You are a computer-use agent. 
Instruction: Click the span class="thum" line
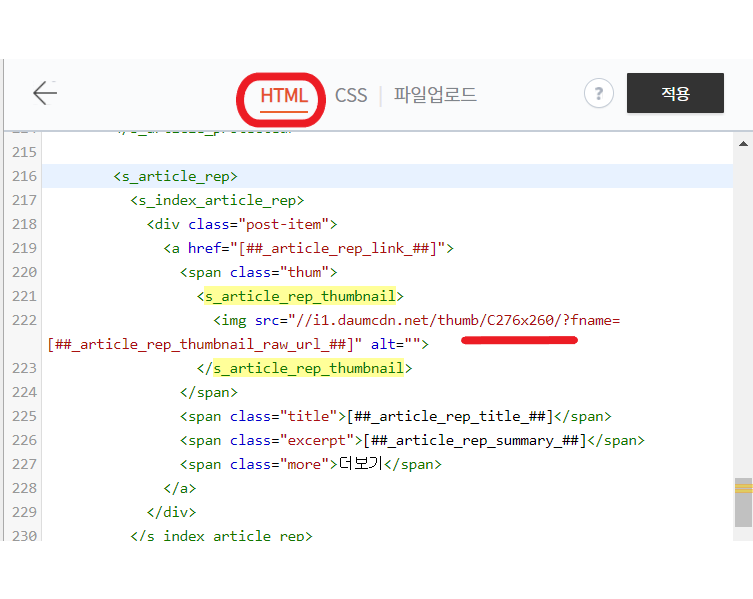[259, 272]
